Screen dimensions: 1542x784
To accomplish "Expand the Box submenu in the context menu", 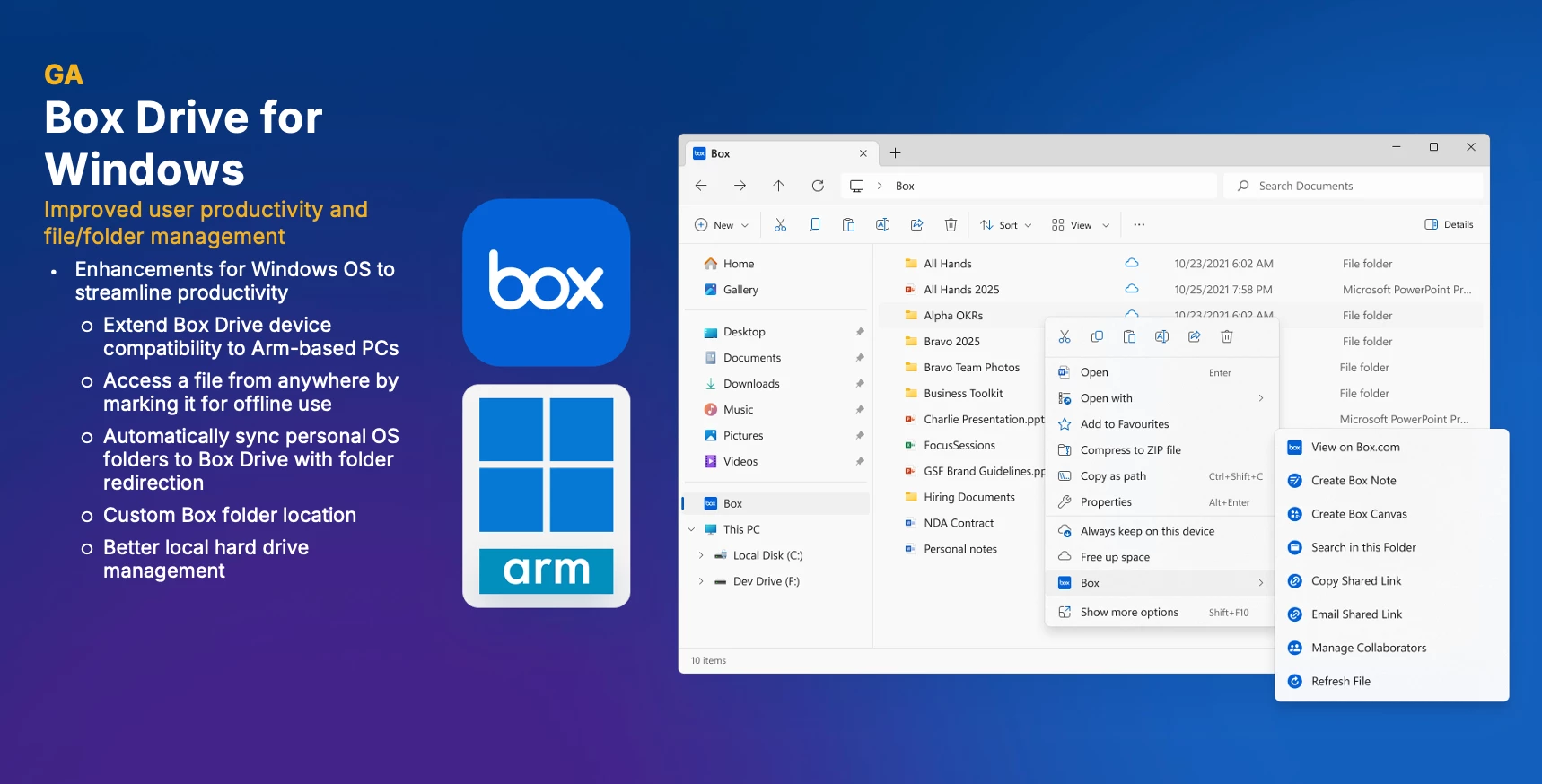I will click(1260, 583).
